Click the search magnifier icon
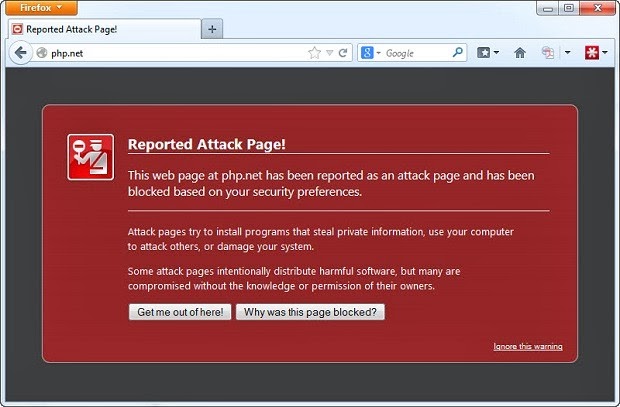Image resolution: width=620 pixels, height=407 pixels. [457, 52]
